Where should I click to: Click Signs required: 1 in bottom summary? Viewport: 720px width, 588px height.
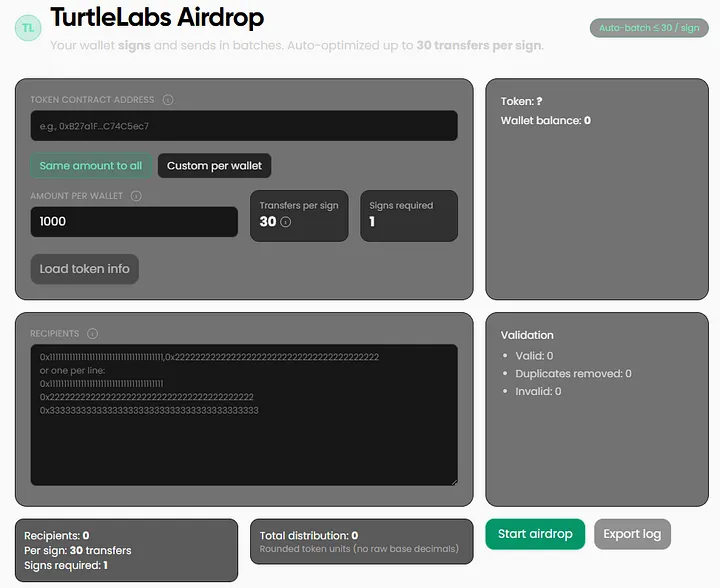(66, 565)
